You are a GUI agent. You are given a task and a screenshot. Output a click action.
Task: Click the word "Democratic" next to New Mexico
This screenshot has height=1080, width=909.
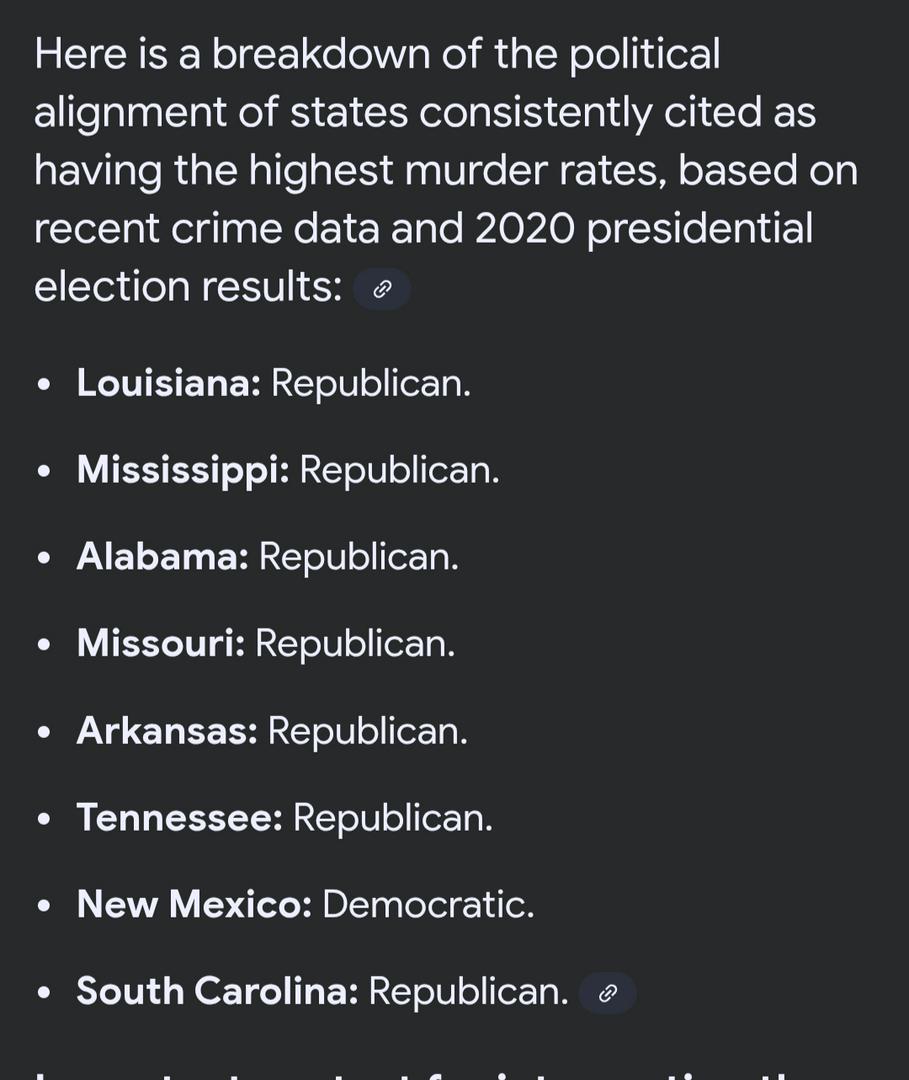click(x=427, y=905)
